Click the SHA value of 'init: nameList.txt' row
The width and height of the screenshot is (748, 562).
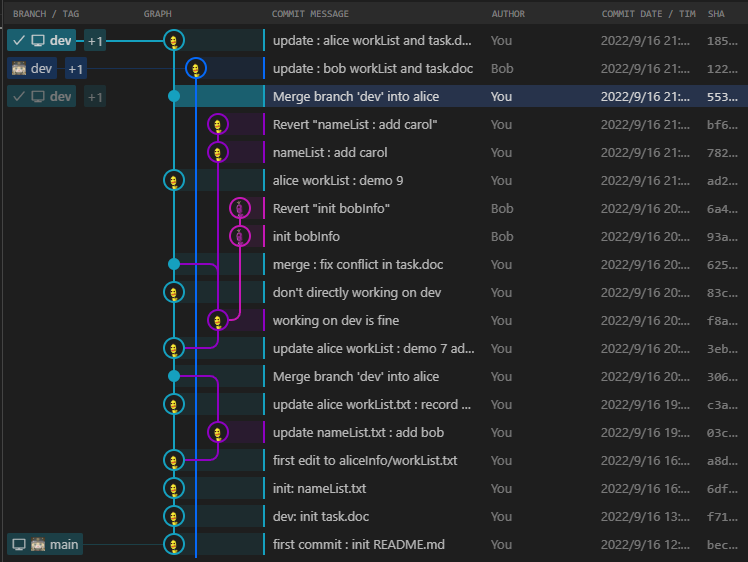click(722, 488)
